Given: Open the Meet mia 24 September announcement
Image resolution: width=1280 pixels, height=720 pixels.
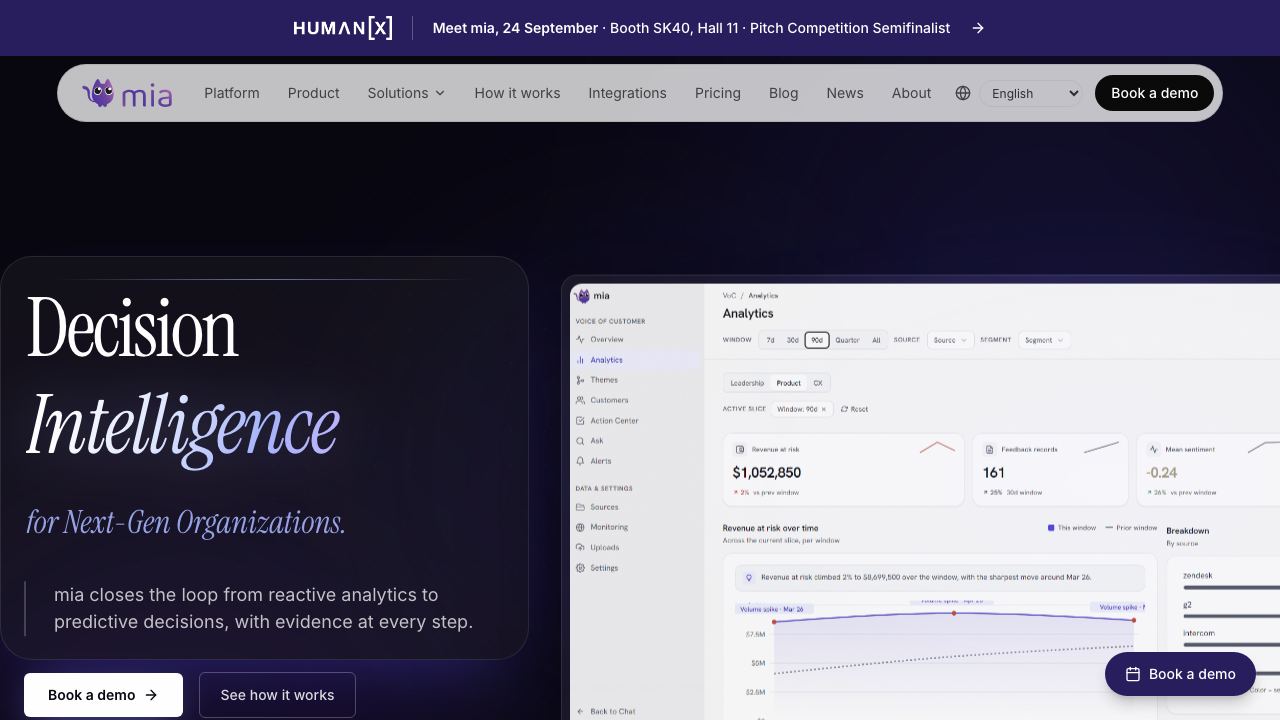Looking at the screenshot, I should pos(691,28).
